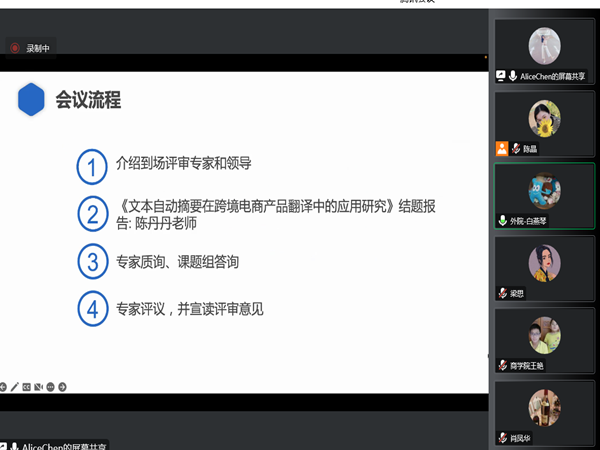Click the circled number 4 bullet
The image size is (600, 450).
93,308
